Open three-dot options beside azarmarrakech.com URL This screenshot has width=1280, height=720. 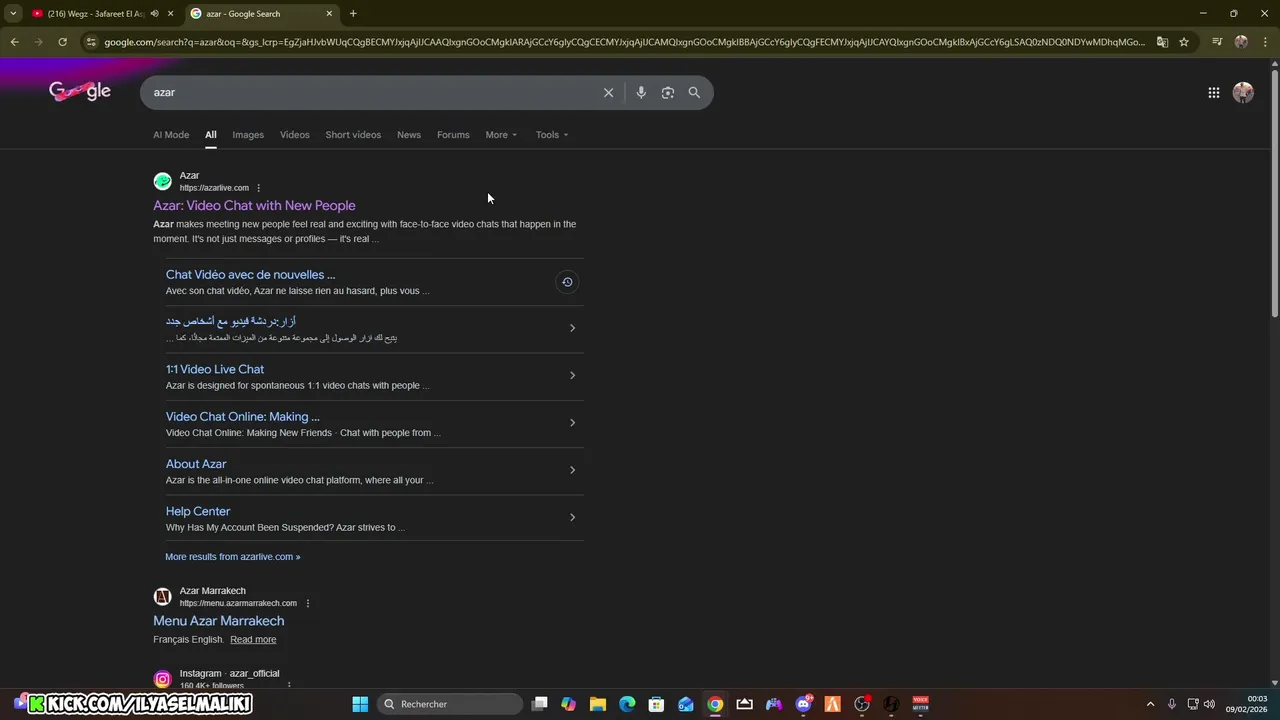click(x=307, y=603)
